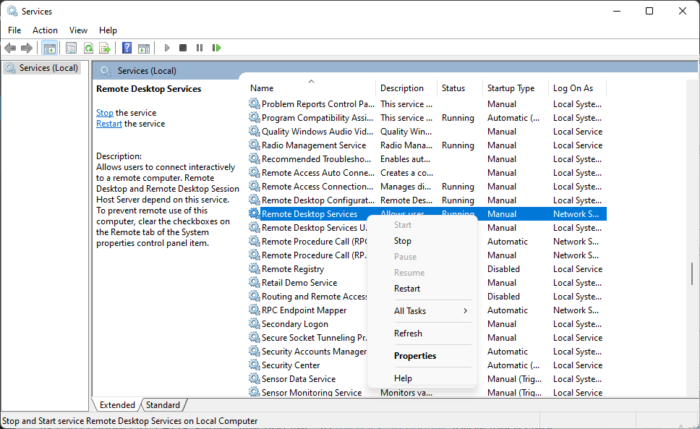
Task: Select Services (Local) in the left tree
Action: tap(42, 68)
